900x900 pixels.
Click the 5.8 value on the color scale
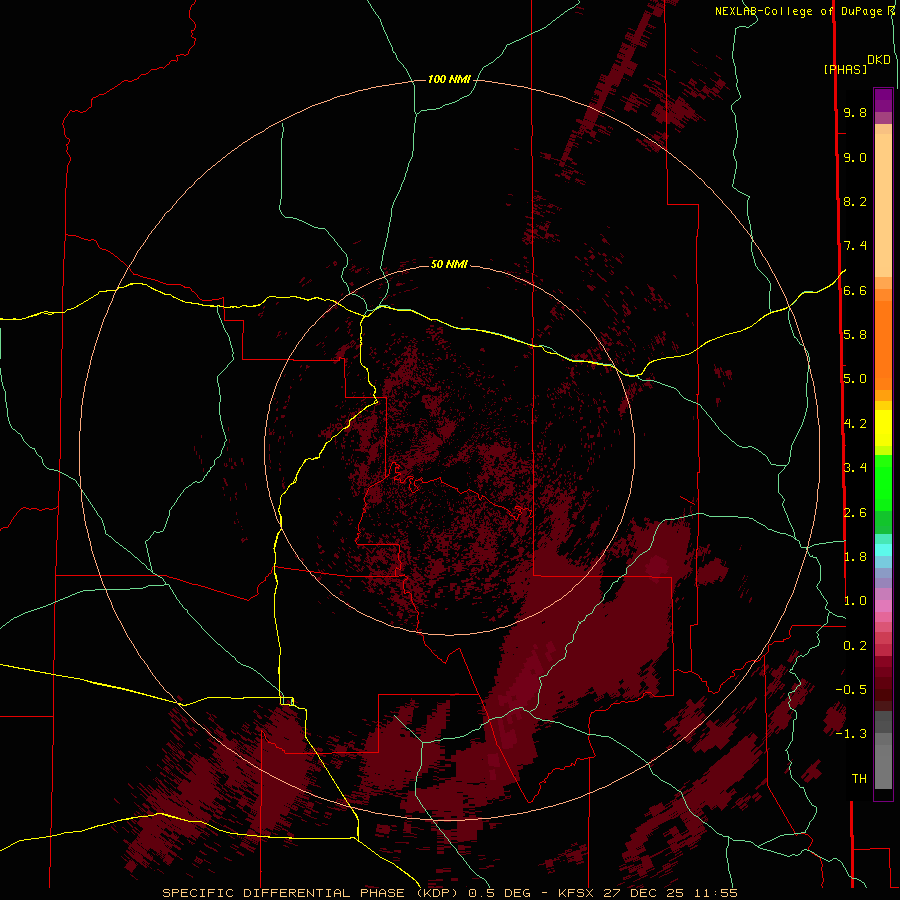click(855, 335)
